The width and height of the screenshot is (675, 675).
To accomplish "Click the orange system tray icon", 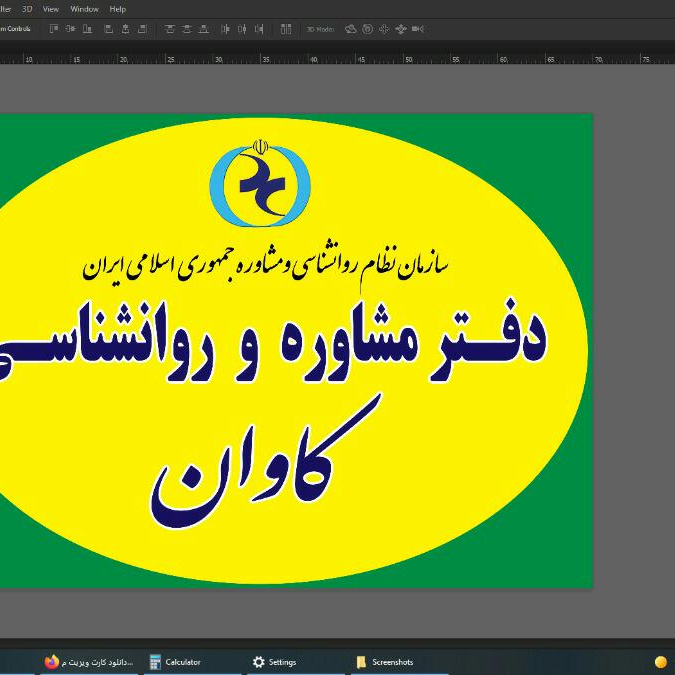I will 660,662.
